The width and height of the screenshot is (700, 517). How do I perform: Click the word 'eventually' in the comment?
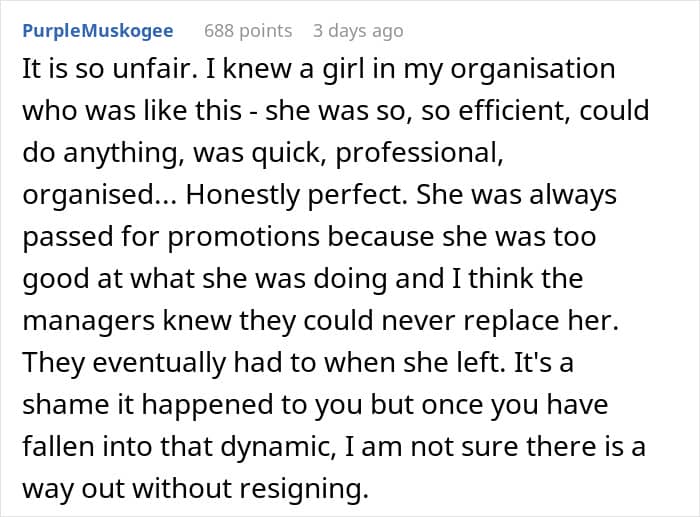tap(159, 363)
